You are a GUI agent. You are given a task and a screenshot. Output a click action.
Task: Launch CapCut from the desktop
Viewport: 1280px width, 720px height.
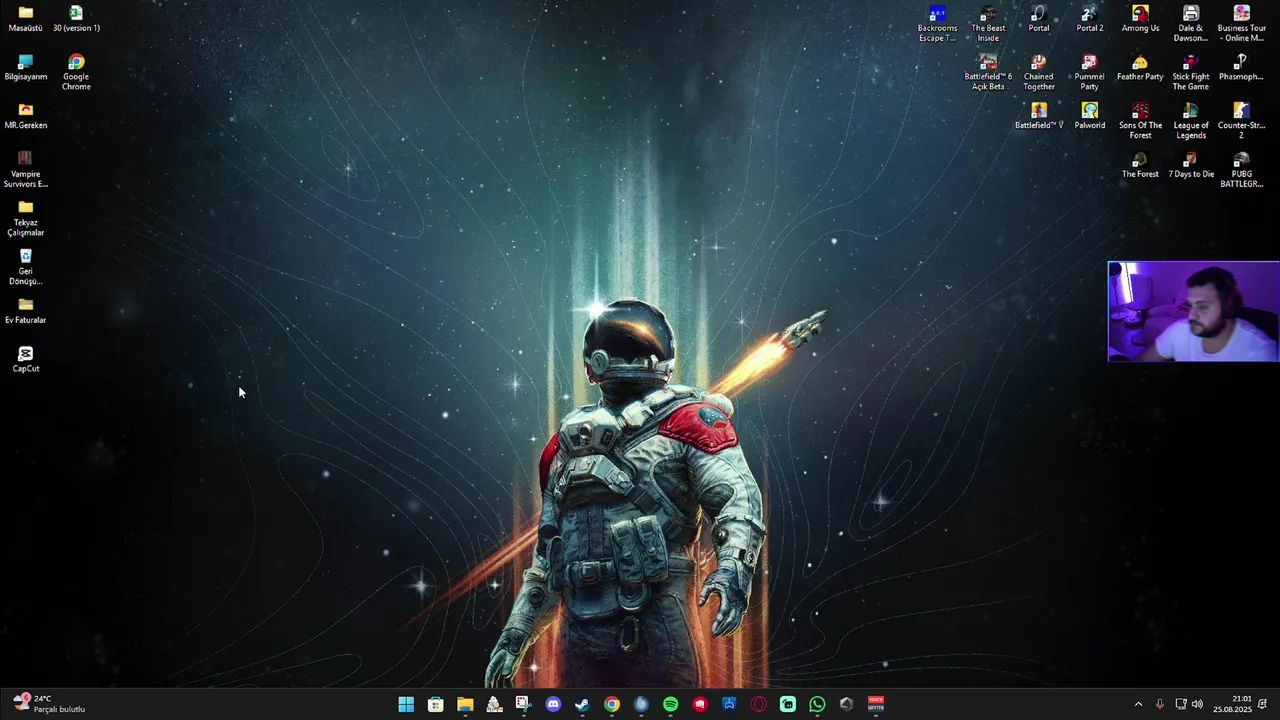coord(25,360)
